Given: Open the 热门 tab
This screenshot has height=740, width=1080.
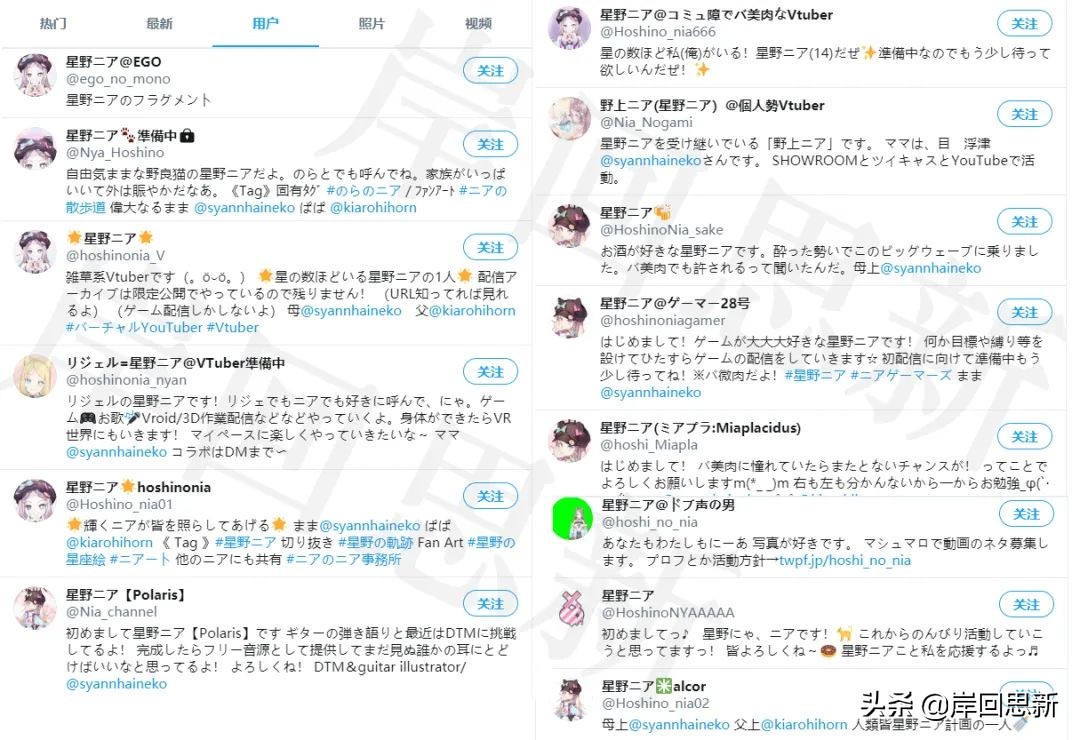Looking at the screenshot, I should (53, 23).
